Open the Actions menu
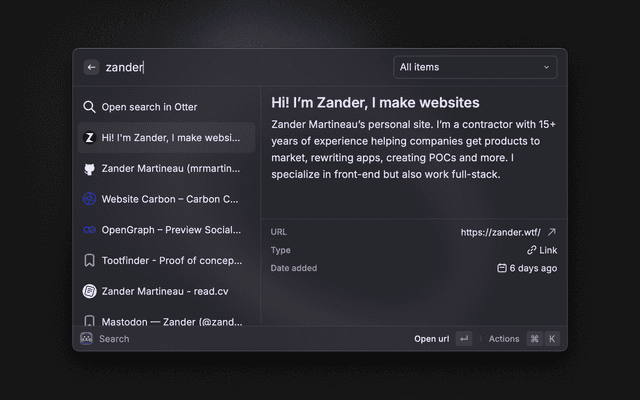Viewport: 640px width, 400px height. (504, 339)
